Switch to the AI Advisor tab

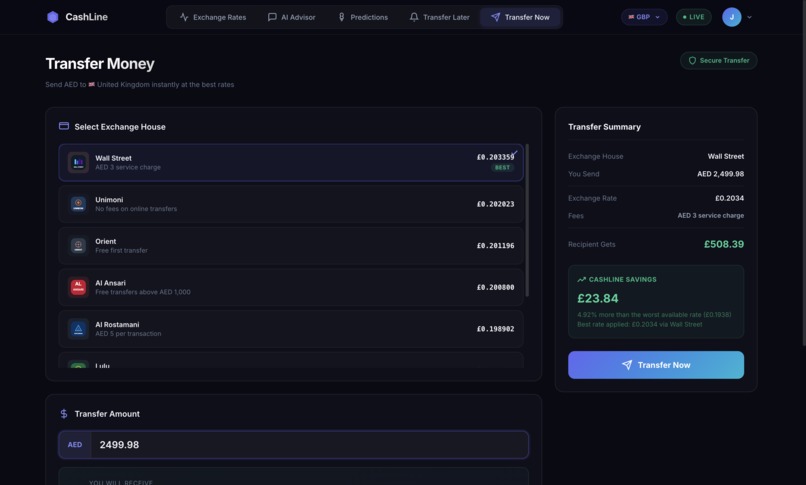[x=291, y=17]
